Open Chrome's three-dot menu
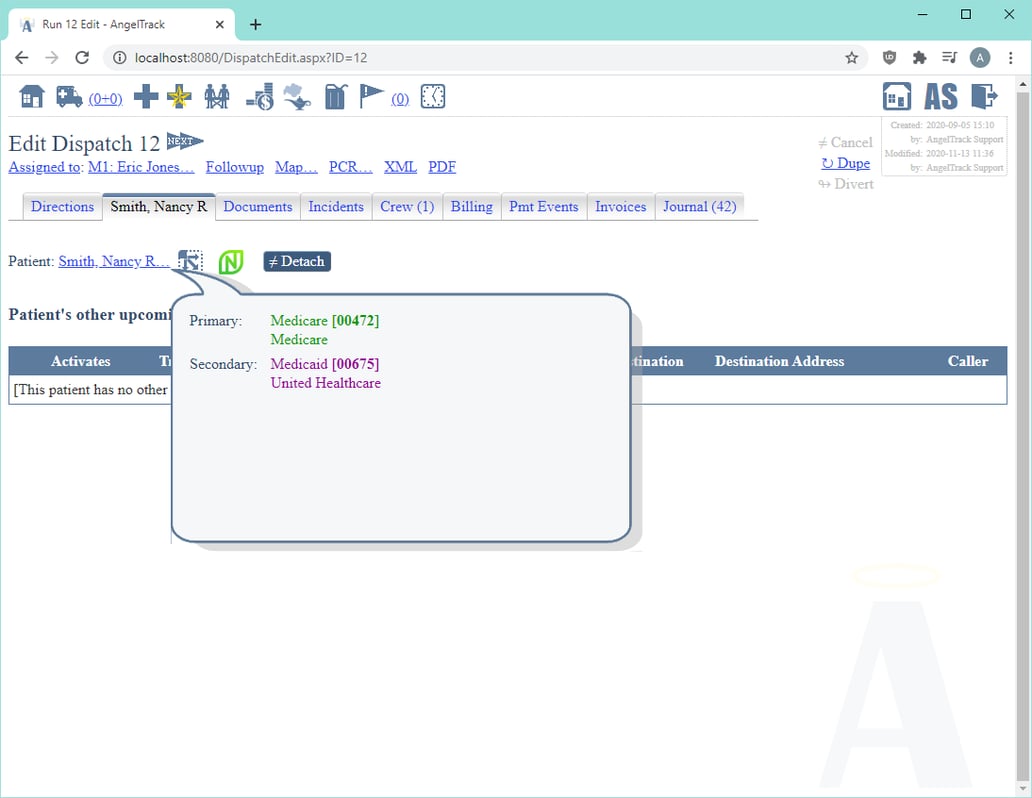The image size is (1032, 798). 1011,59
